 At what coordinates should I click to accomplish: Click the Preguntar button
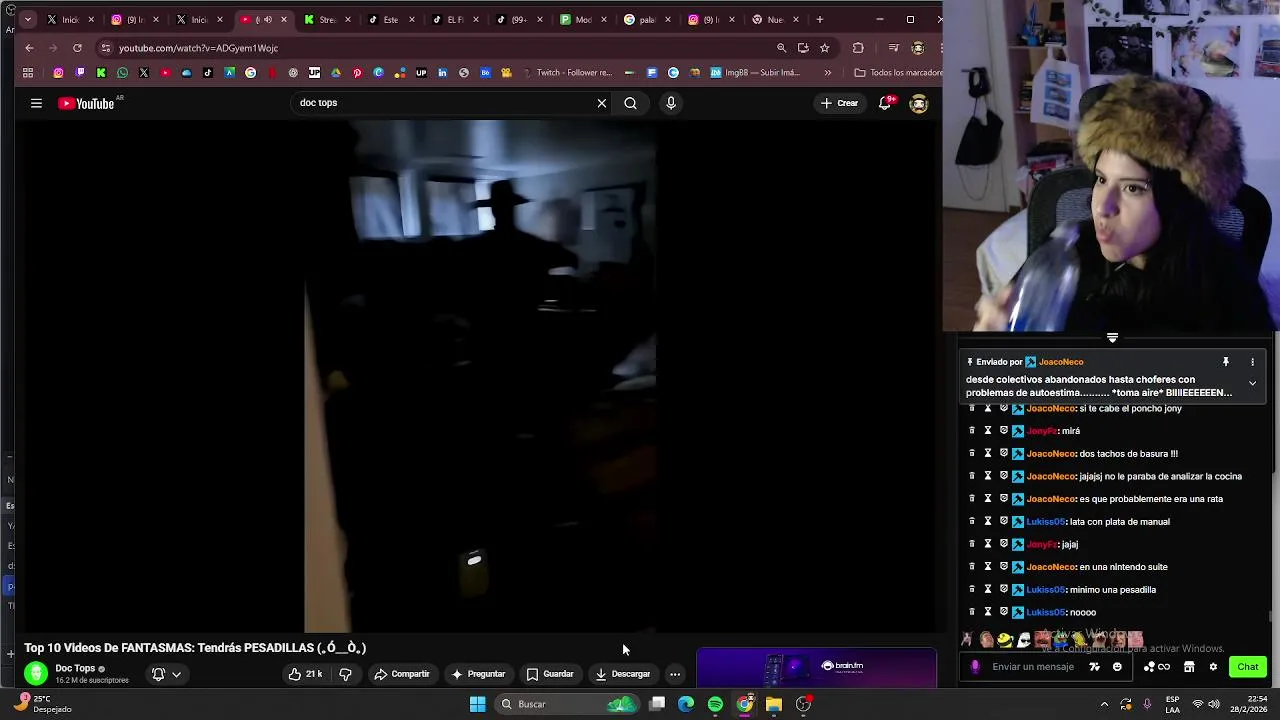click(479, 674)
